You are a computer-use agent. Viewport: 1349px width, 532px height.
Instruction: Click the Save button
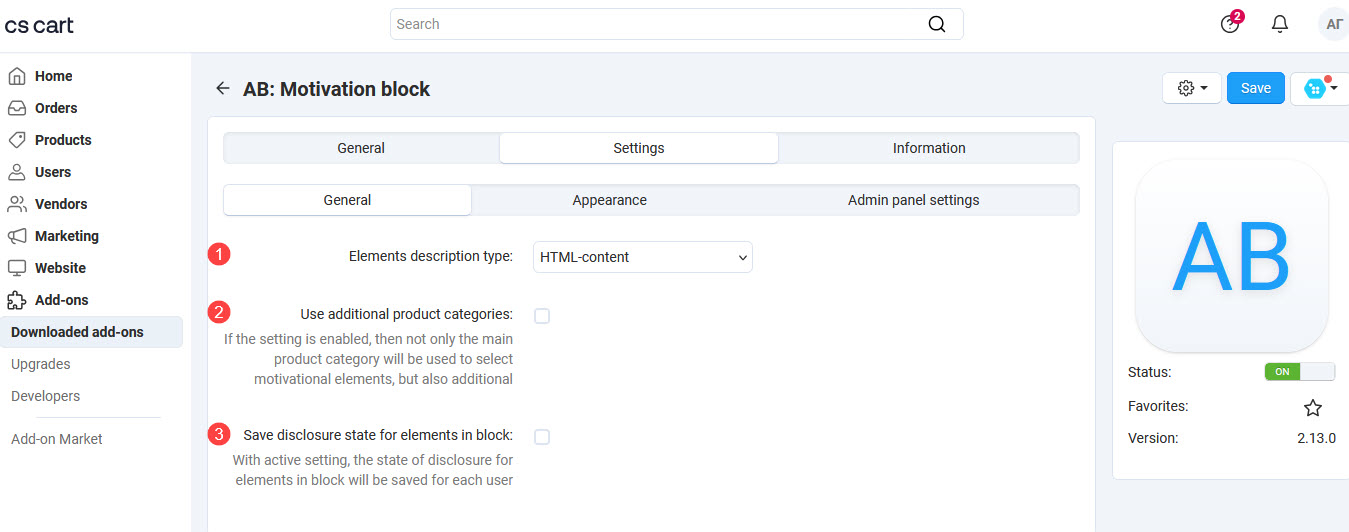tap(1256, 88)
